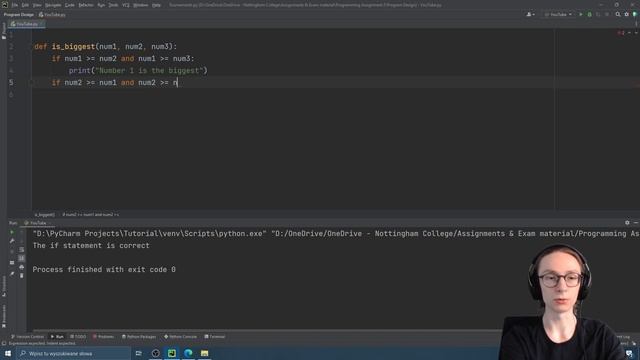Open Run panel settings gear

click(627, 222)
